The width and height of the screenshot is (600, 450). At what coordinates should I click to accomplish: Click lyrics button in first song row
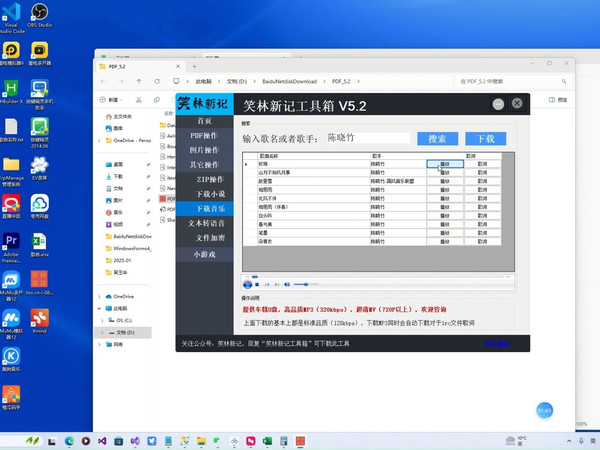[x=483, y=164]
